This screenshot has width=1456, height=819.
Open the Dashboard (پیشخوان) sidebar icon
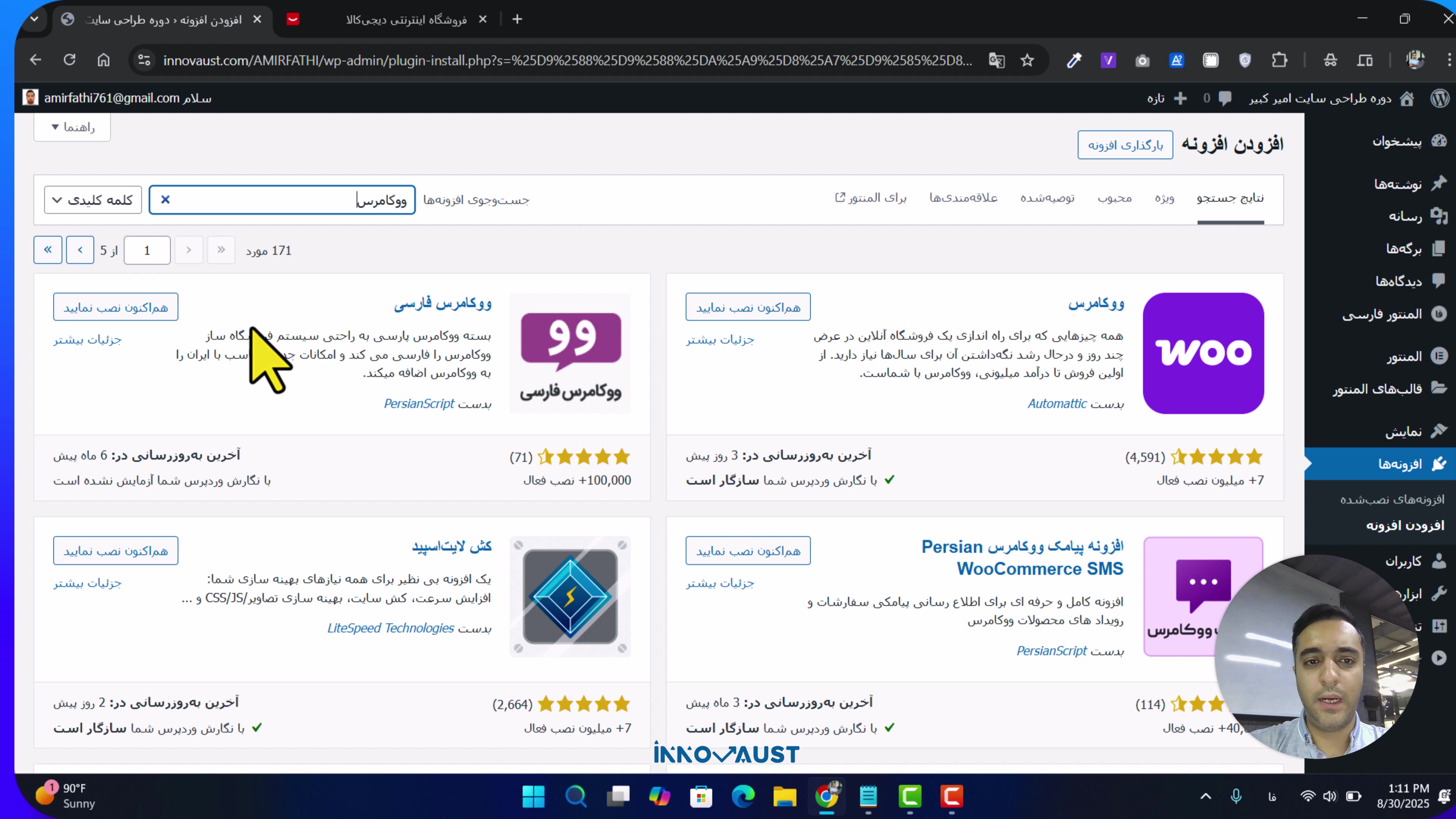click(1439, 141)
